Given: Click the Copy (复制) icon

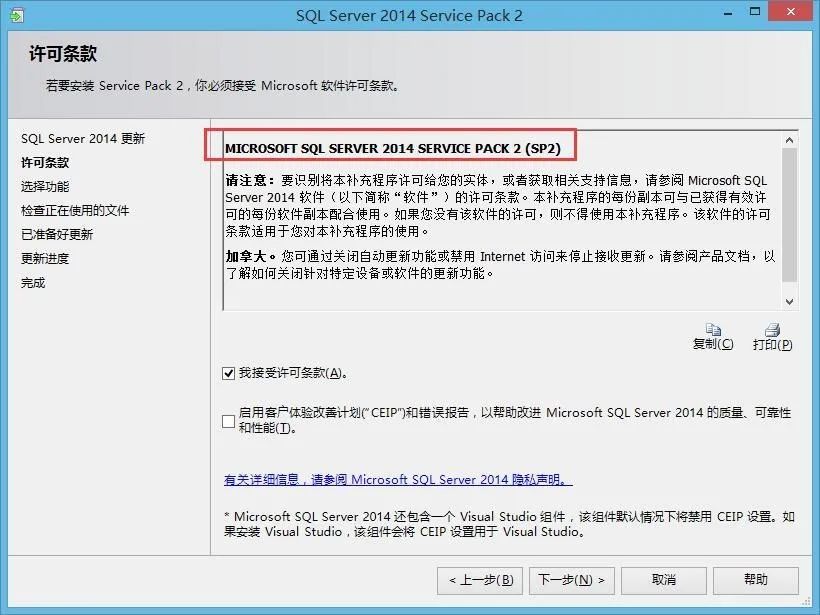Looking at the screenshot, I should coord(714,330).
